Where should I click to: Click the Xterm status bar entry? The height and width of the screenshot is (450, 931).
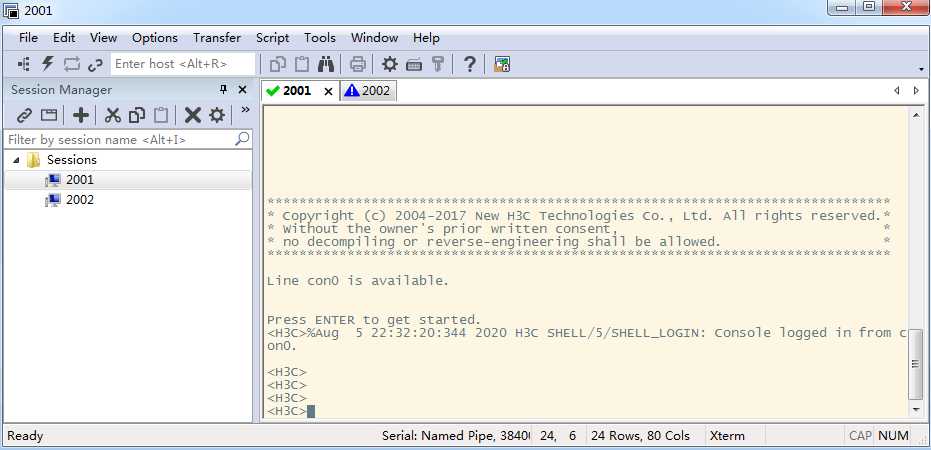(727, 436)
